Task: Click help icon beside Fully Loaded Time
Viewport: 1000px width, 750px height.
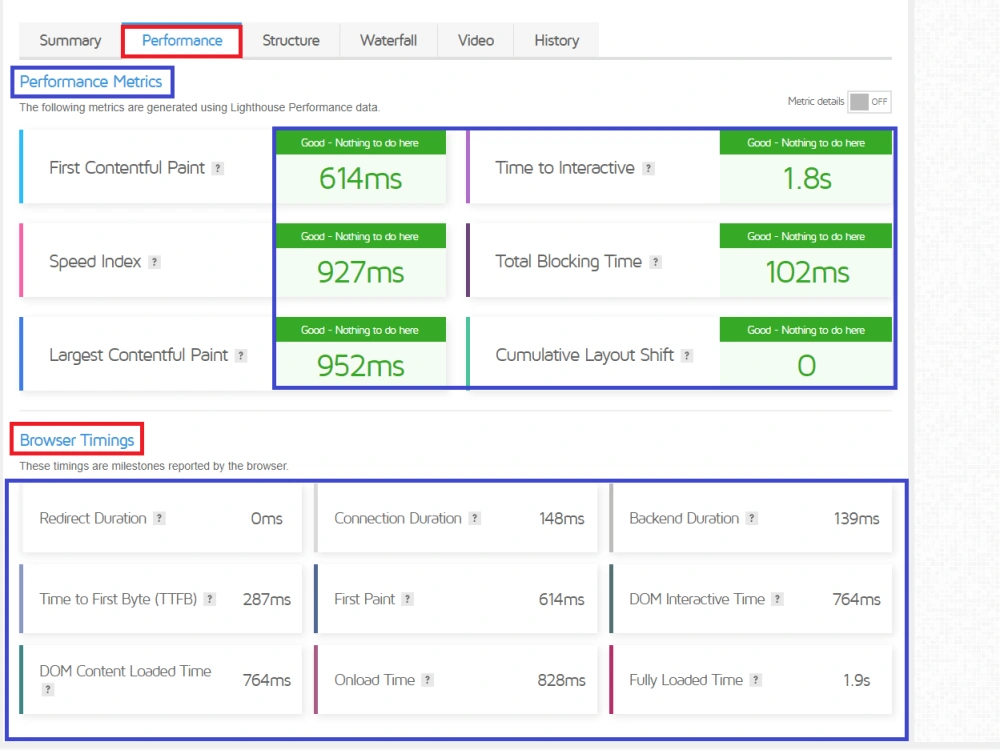Action: click(x=756, y=680)
